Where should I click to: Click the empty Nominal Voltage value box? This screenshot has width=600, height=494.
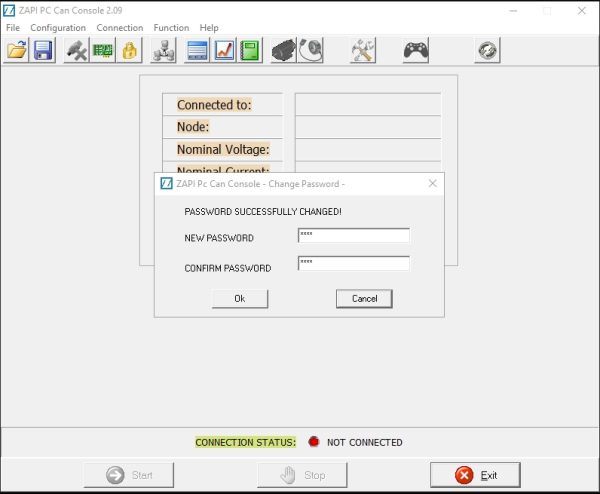[x=368, y=150]
